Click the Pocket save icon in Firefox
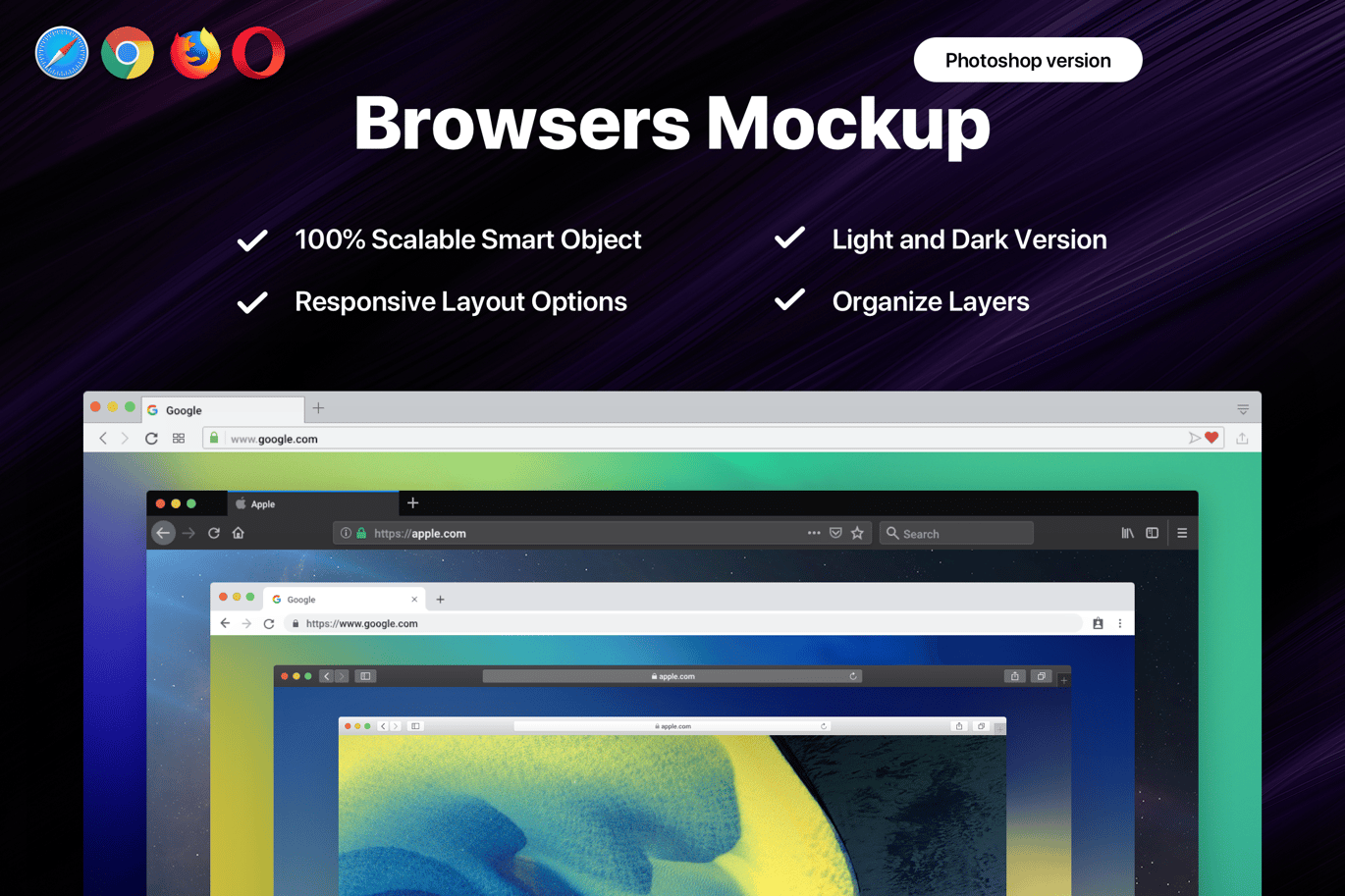1345x896 pixels. point(835,533)
